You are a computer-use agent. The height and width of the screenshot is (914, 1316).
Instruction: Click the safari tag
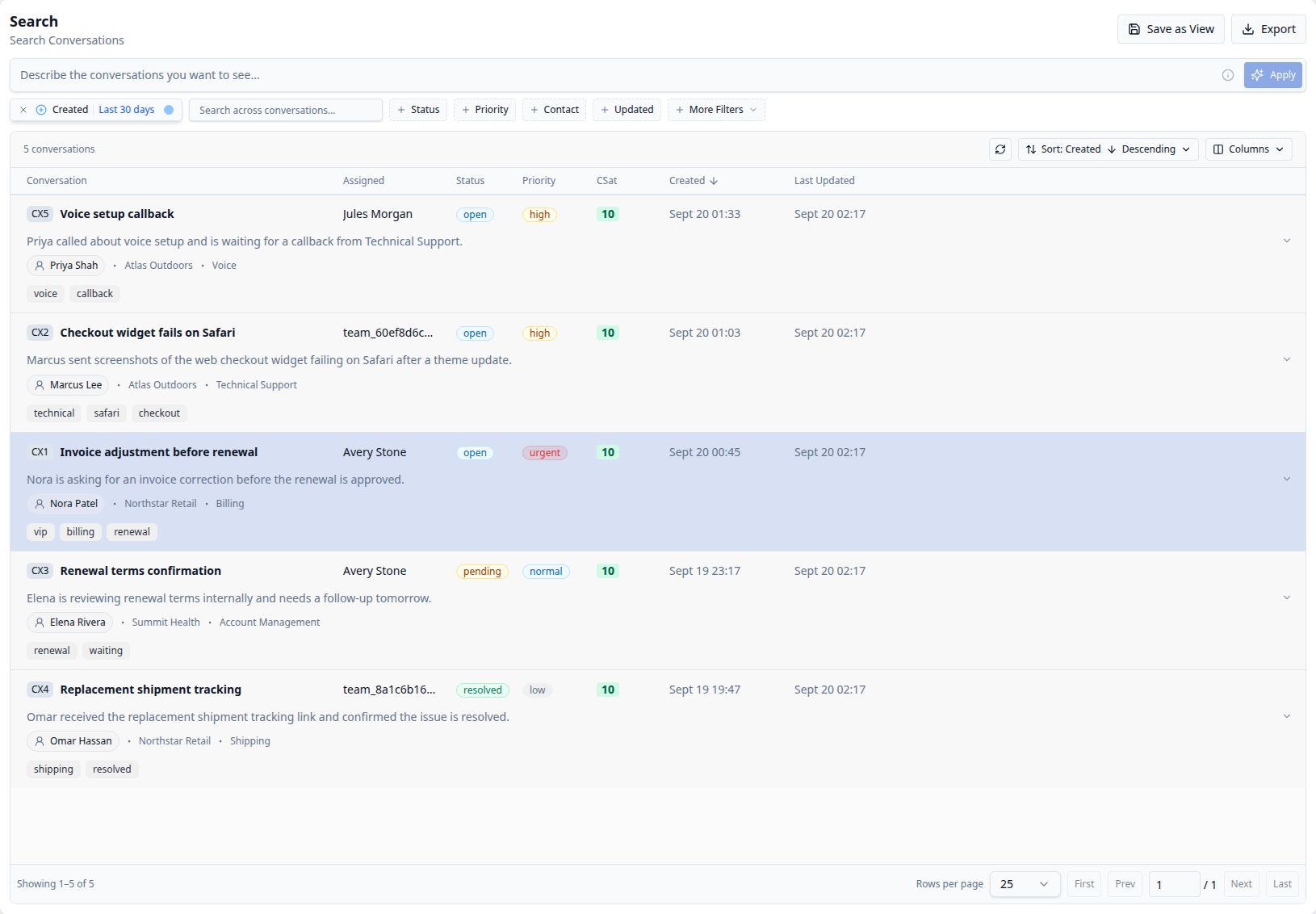pyautogui.click(x=107, y=413)
